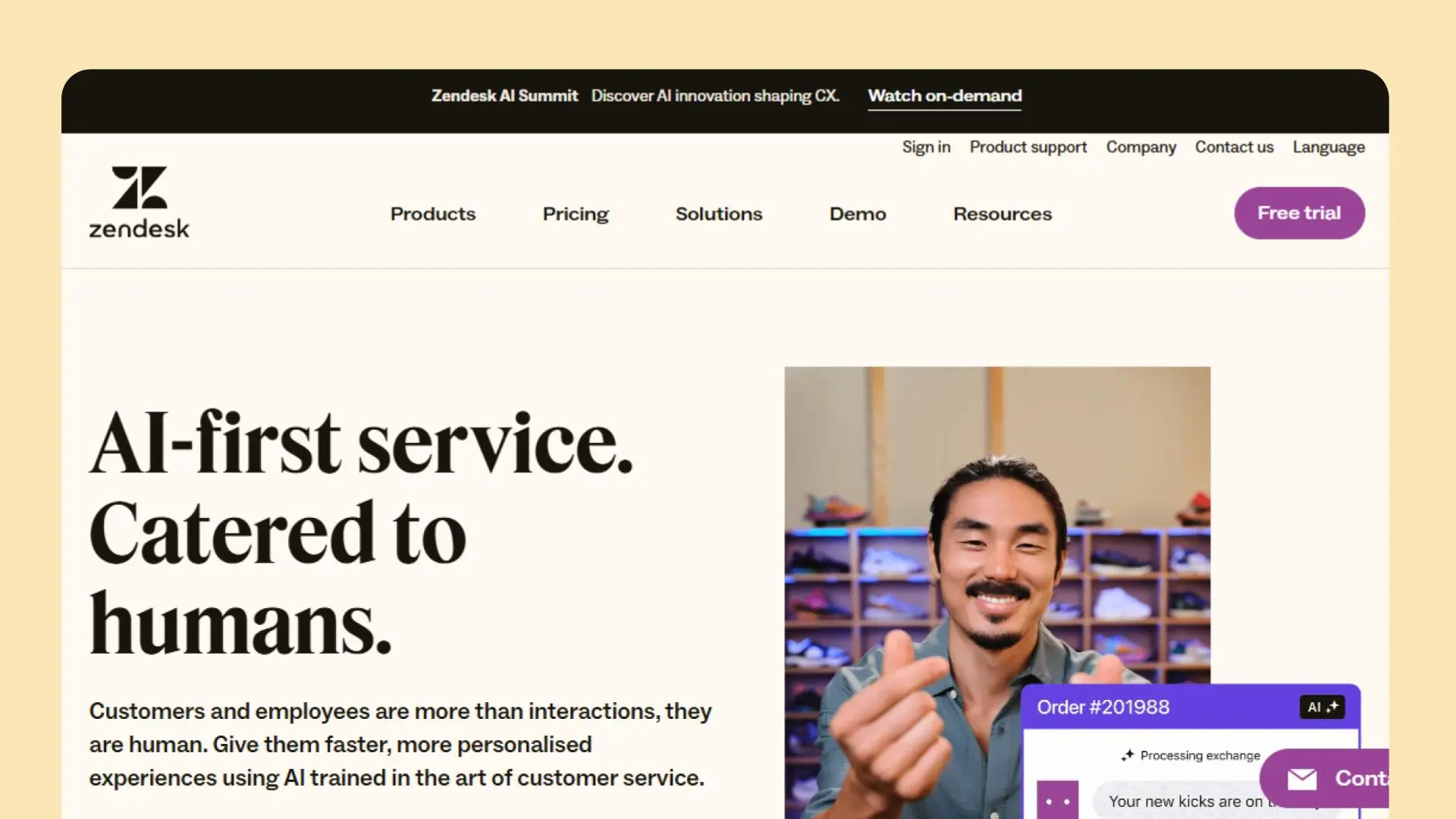Start a Free trial
The image size is (1456, 819).
[1299, 213]
